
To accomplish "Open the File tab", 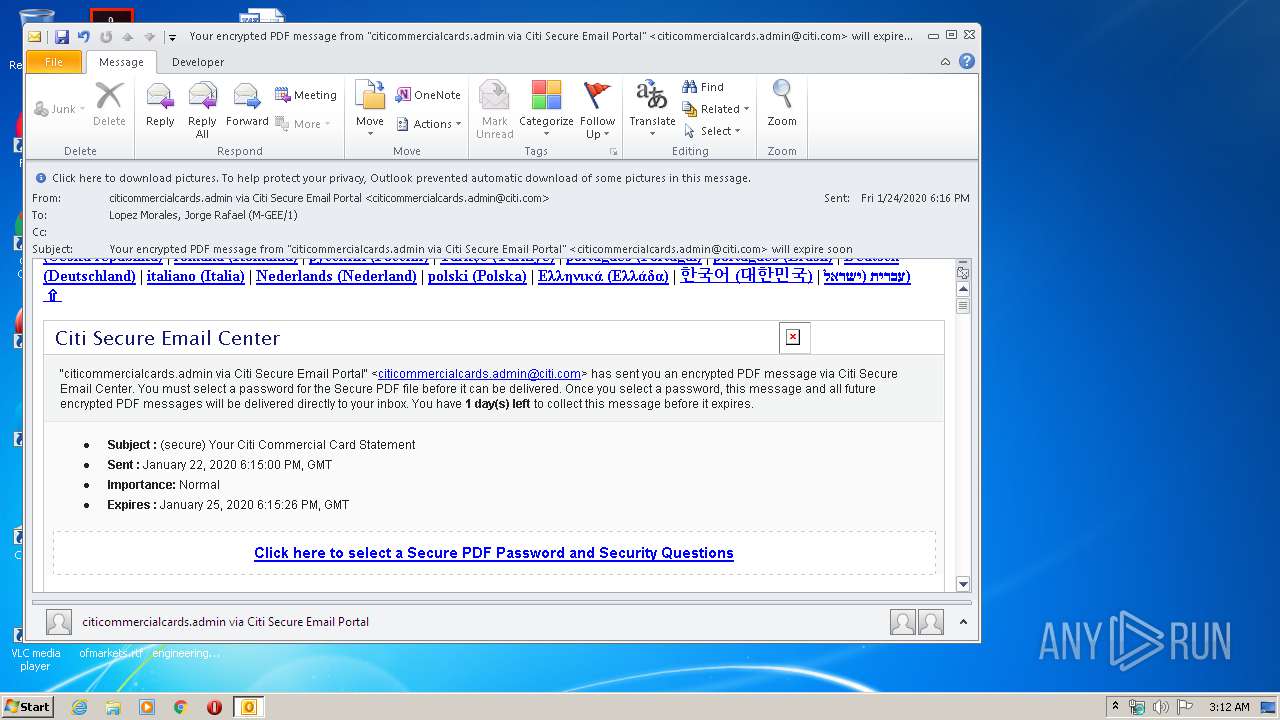I will coord(54,62).
